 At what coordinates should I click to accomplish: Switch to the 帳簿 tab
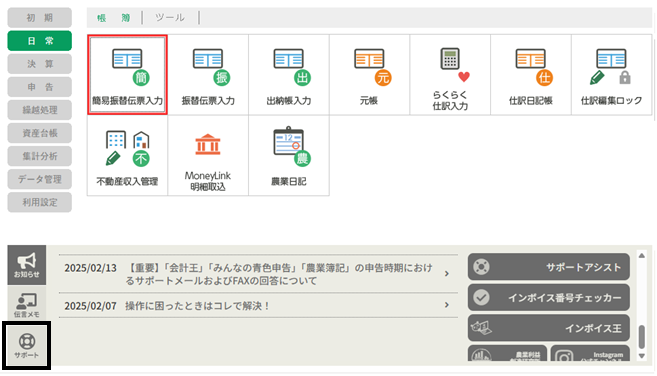tap(114, 18)
